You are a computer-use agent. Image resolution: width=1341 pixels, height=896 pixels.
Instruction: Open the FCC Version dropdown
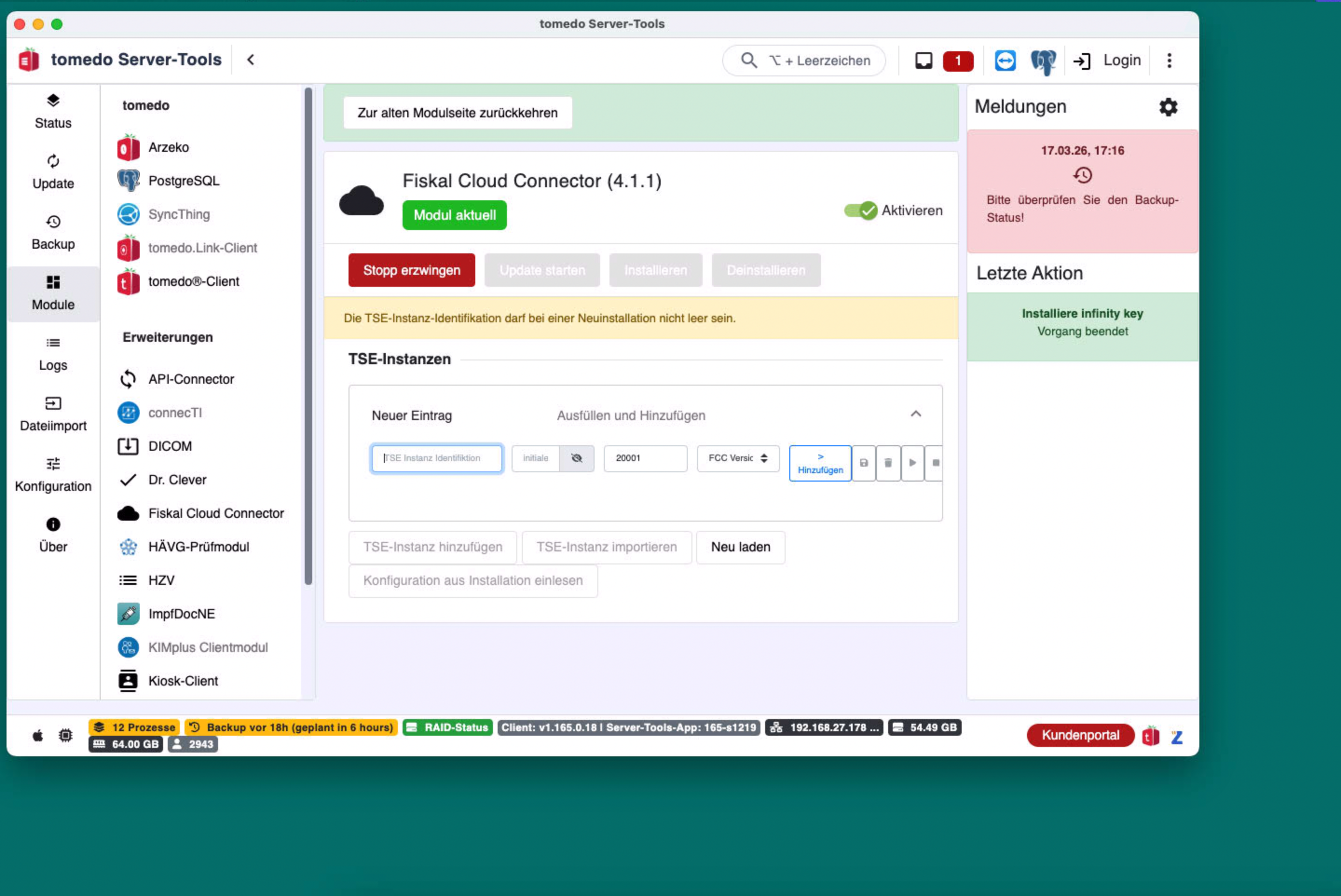click(x=738, y=458)
